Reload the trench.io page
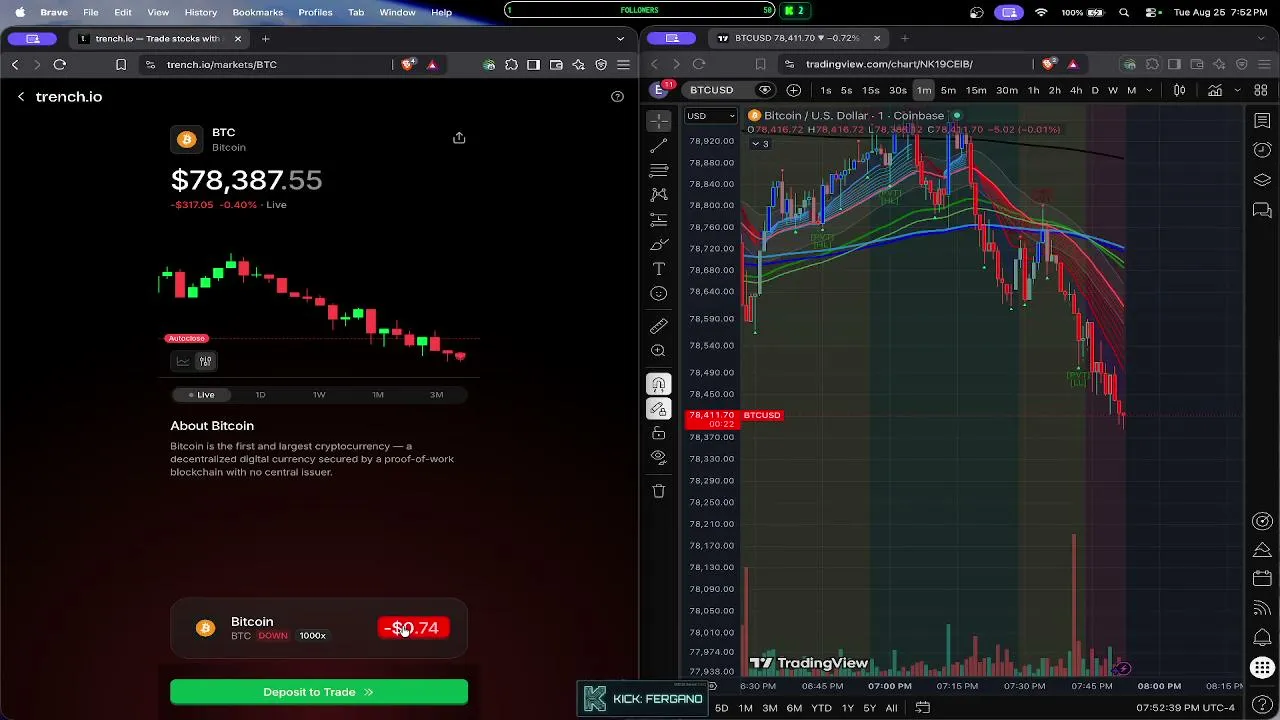Viewport: 1280px width, 720px height. [x=60, y=64]
